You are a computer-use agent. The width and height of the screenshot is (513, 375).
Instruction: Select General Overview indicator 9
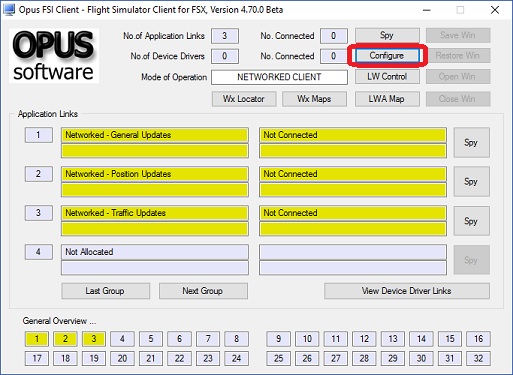279,339
